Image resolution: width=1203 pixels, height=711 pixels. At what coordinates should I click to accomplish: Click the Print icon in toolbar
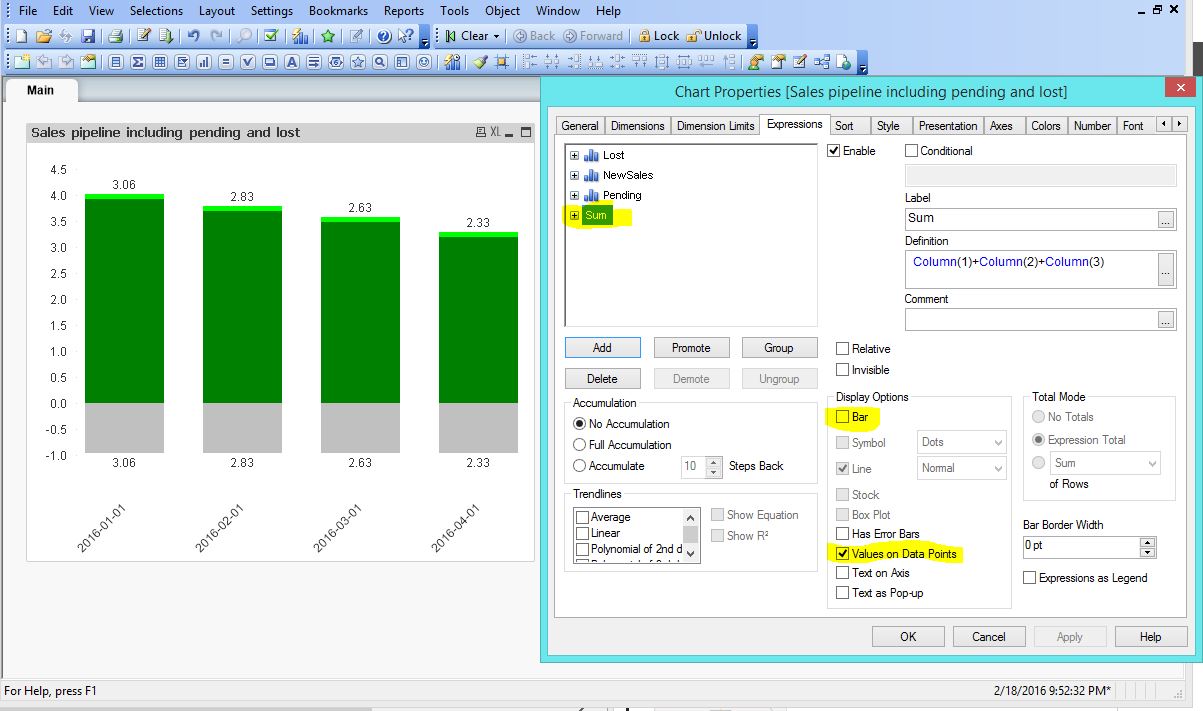point(115,36)
